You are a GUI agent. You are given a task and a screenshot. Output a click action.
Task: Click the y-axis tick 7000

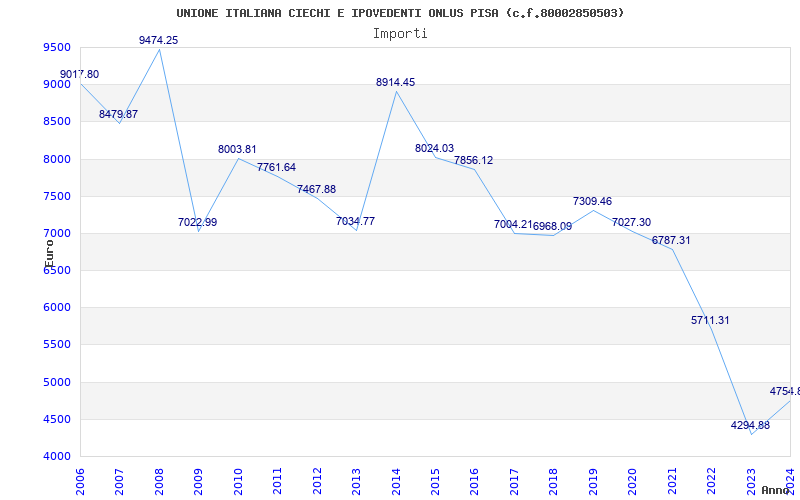click(x=56, y=234)
